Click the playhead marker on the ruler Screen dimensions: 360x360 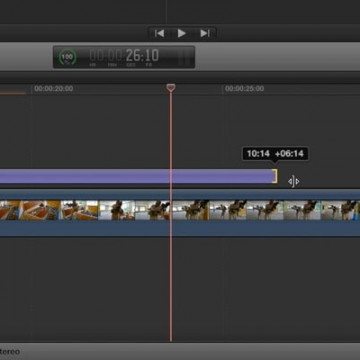pos(171,88)
